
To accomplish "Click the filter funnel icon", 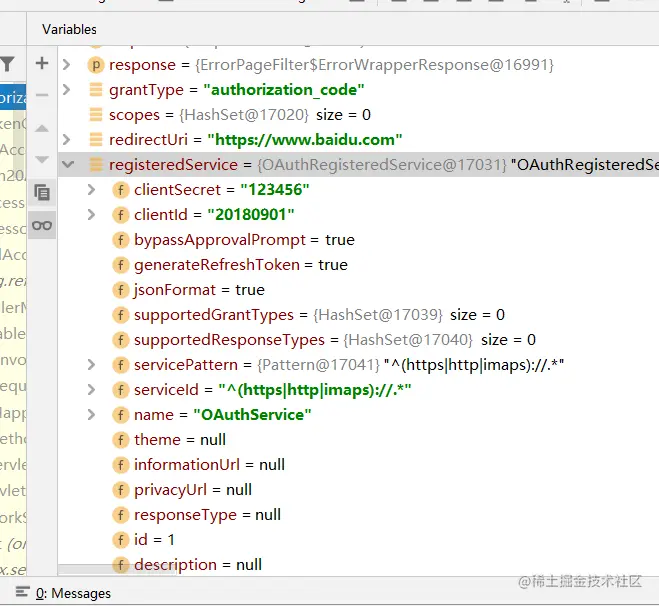I will 8,64.
